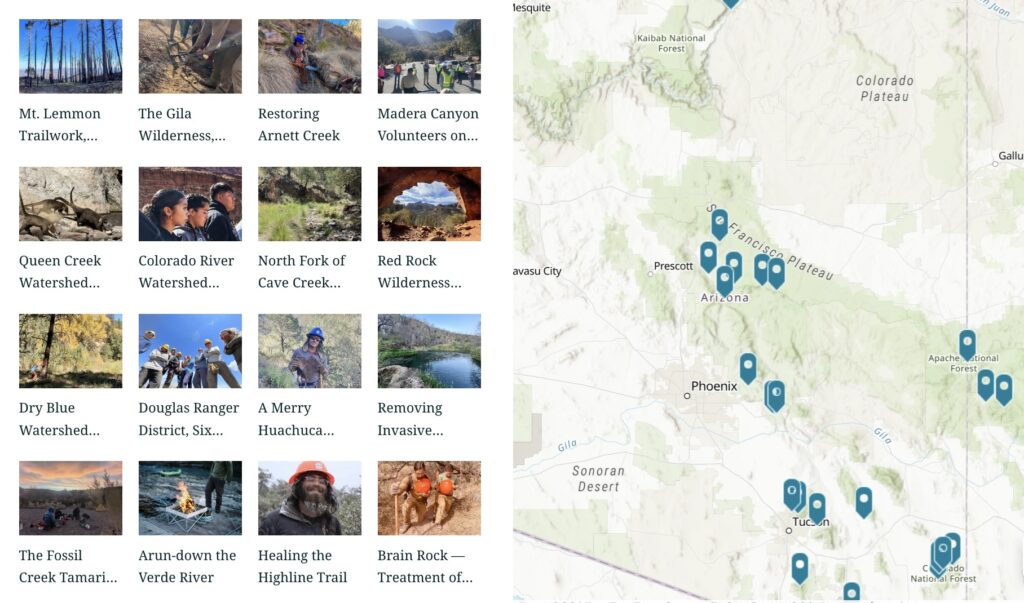The height and width of the screenshot is (603, 1024).
Task: Click the map pin south of Tucson
Action: click(x=800, y=566)
